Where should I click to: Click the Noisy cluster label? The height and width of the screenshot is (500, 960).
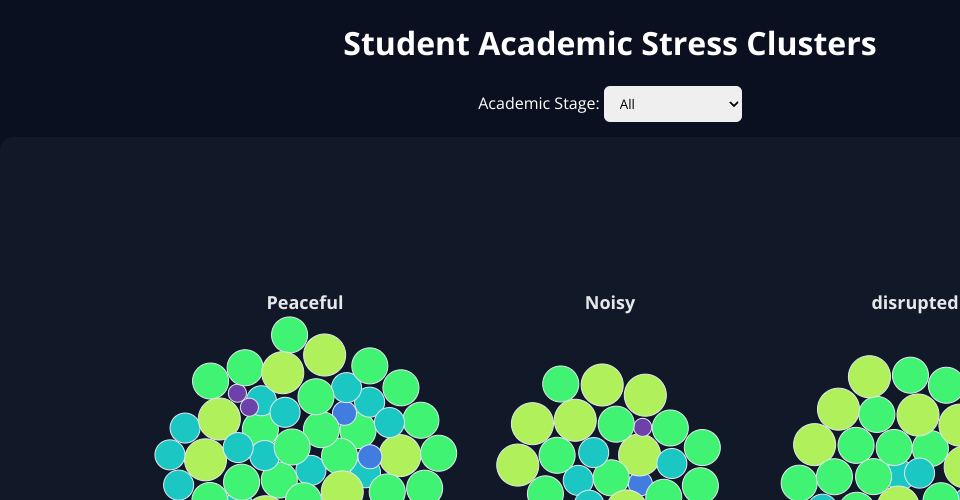pyautogui.click(x=610, y=302)
